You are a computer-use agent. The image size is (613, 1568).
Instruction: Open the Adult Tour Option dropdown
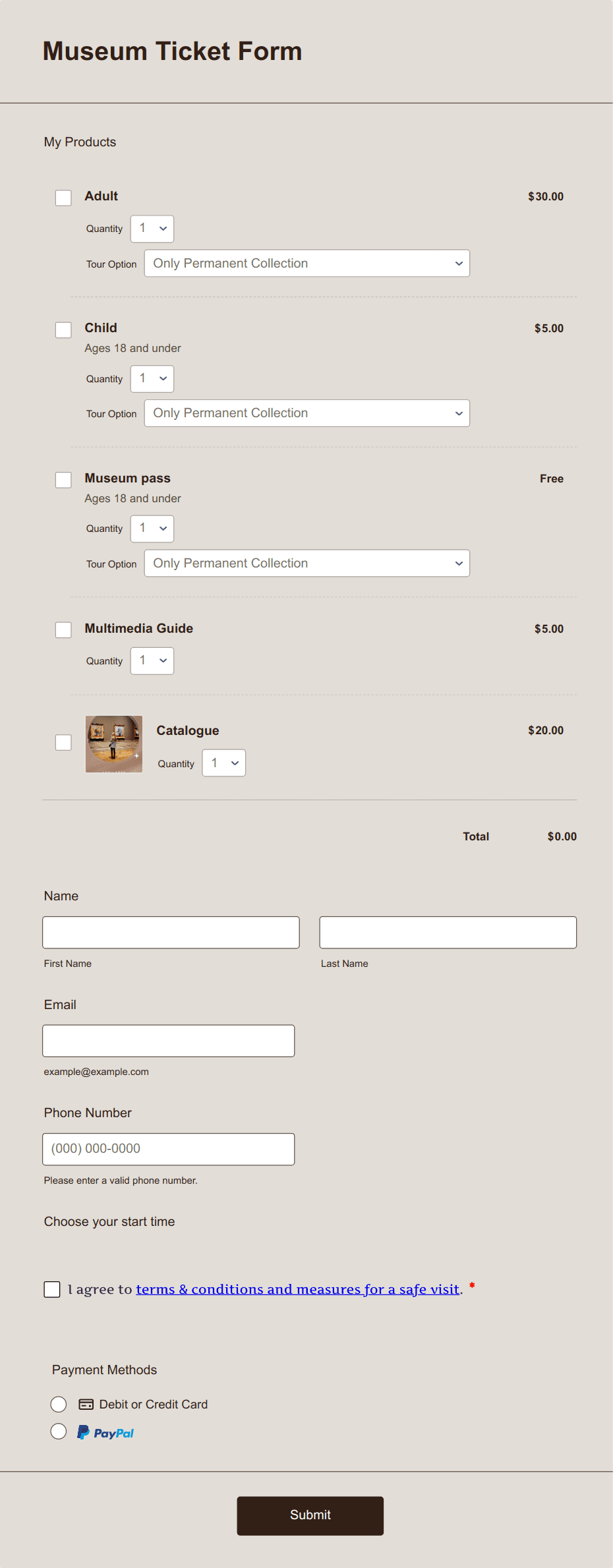pos(306,263)
